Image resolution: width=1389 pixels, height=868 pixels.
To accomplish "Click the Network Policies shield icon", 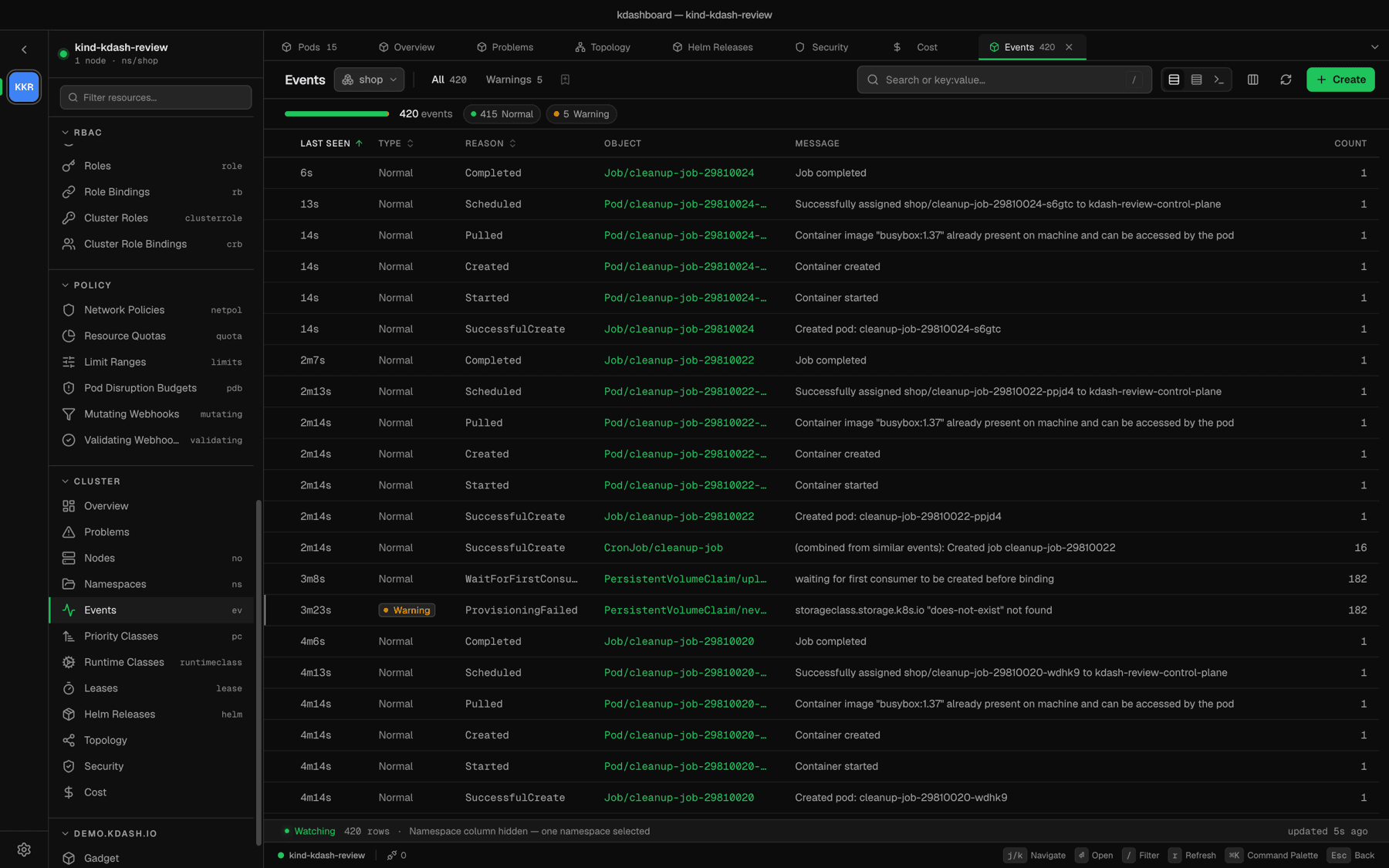I will 69,310.
